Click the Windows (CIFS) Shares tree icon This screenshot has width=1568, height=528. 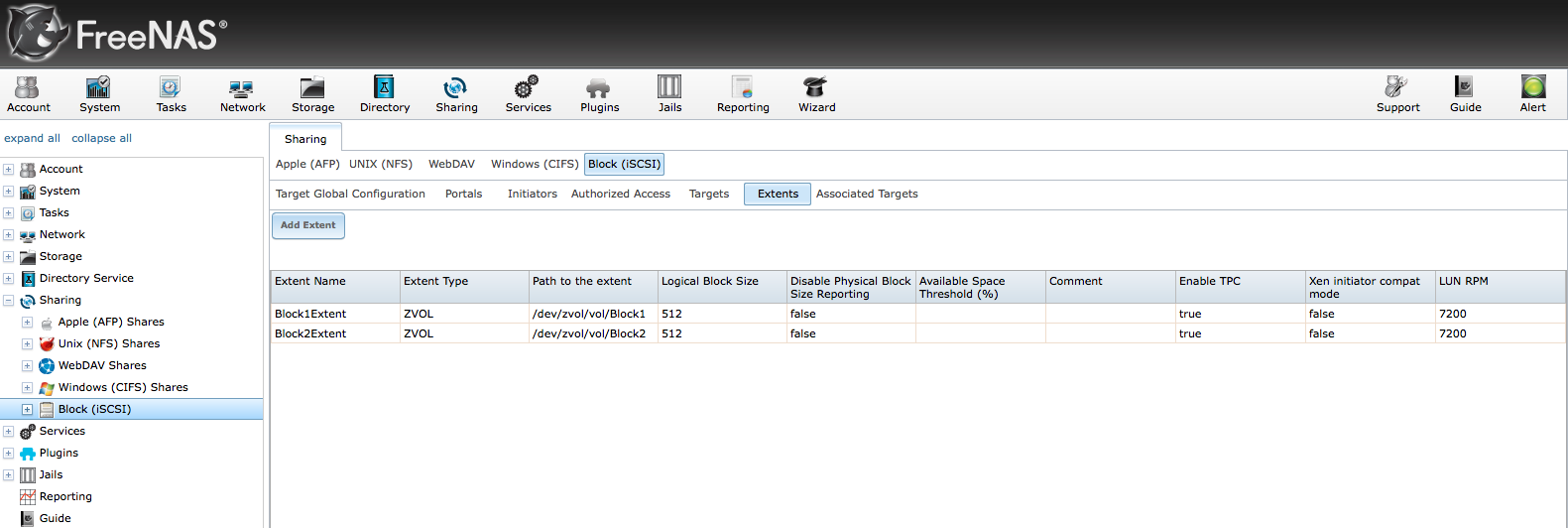click(47, 388)
